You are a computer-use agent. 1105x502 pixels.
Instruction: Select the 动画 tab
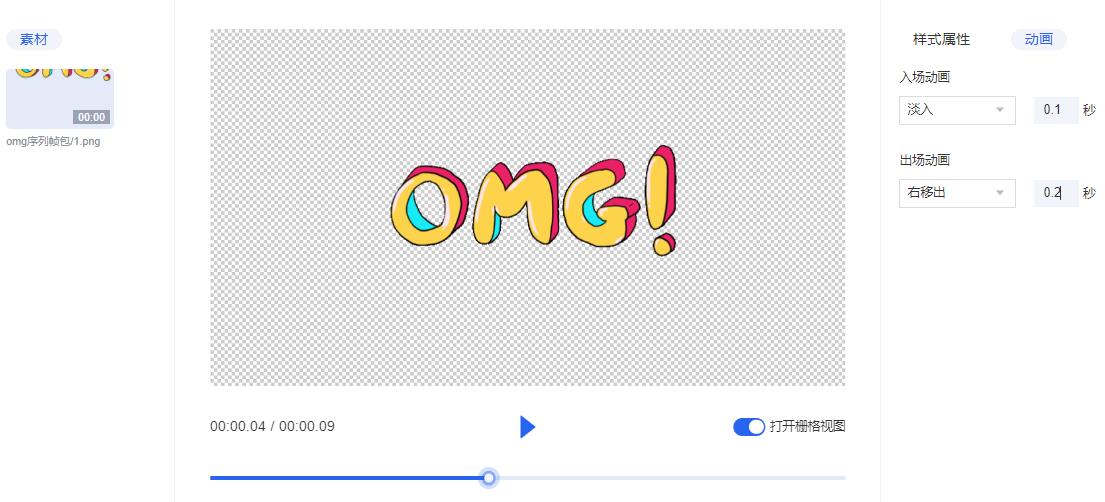click(1039, 39)
